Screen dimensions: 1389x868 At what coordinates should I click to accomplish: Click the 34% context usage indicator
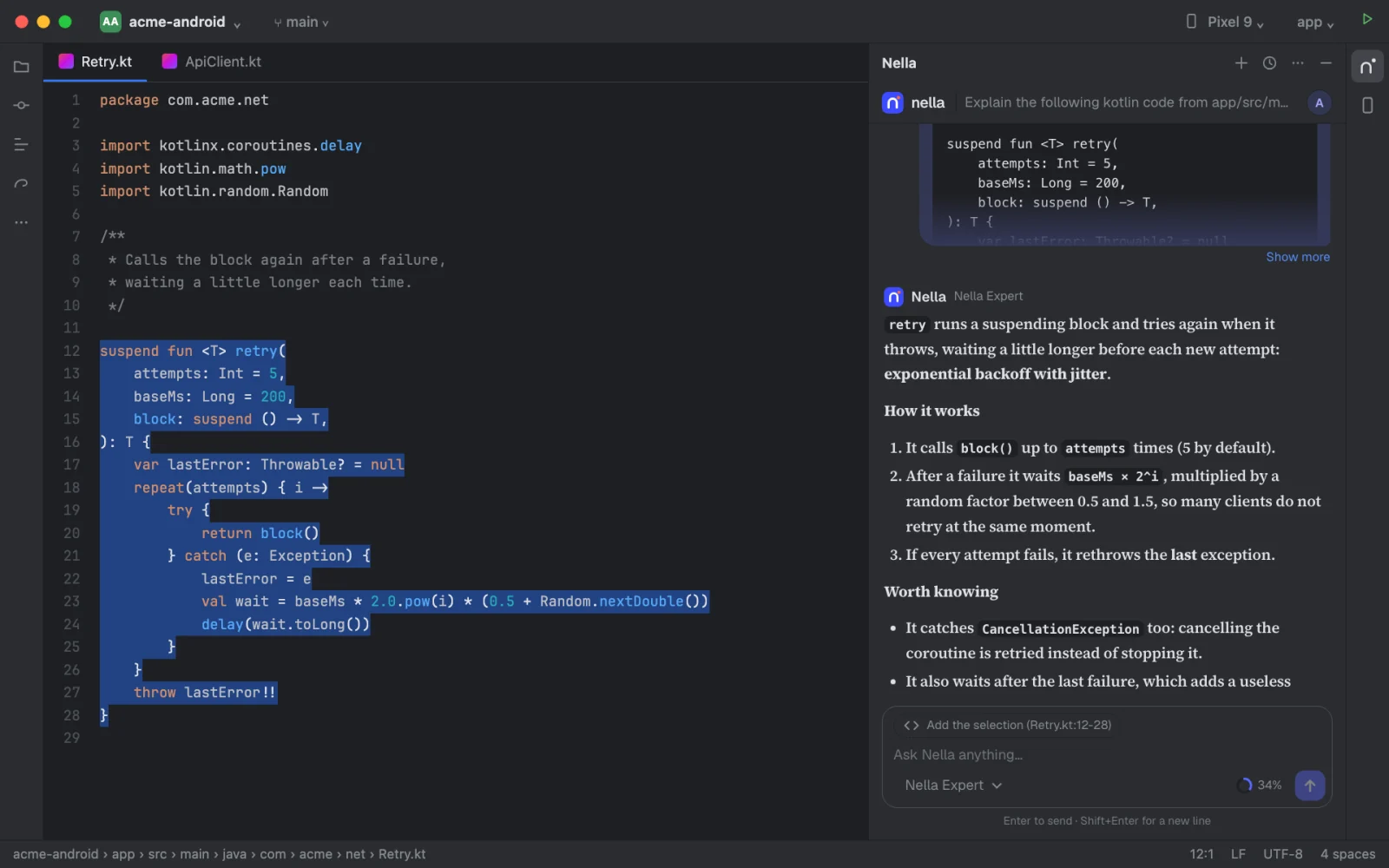coord(1260,786)
